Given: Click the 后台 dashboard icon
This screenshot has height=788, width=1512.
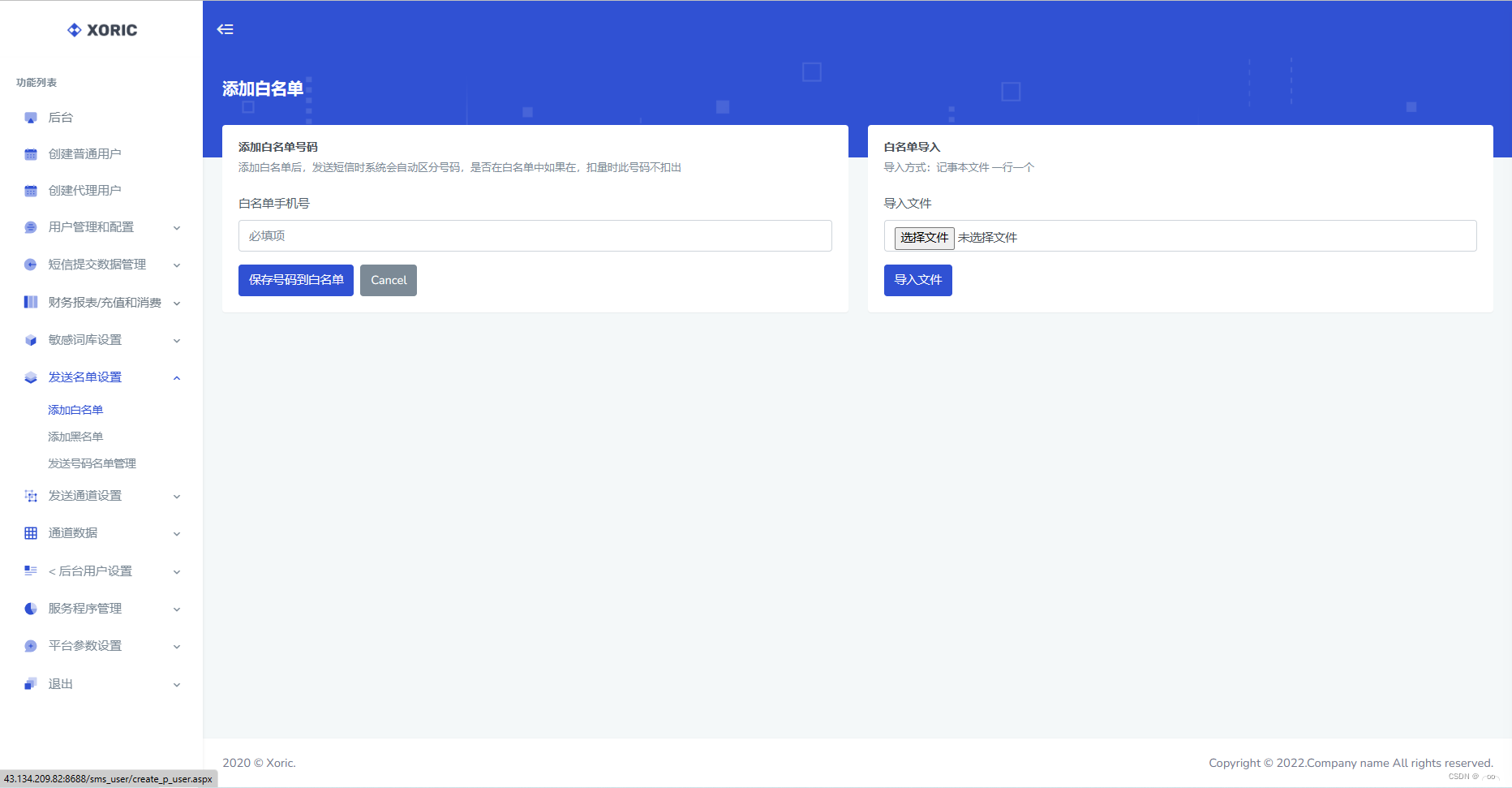Looking at the screenshot, I should (31, 118).
